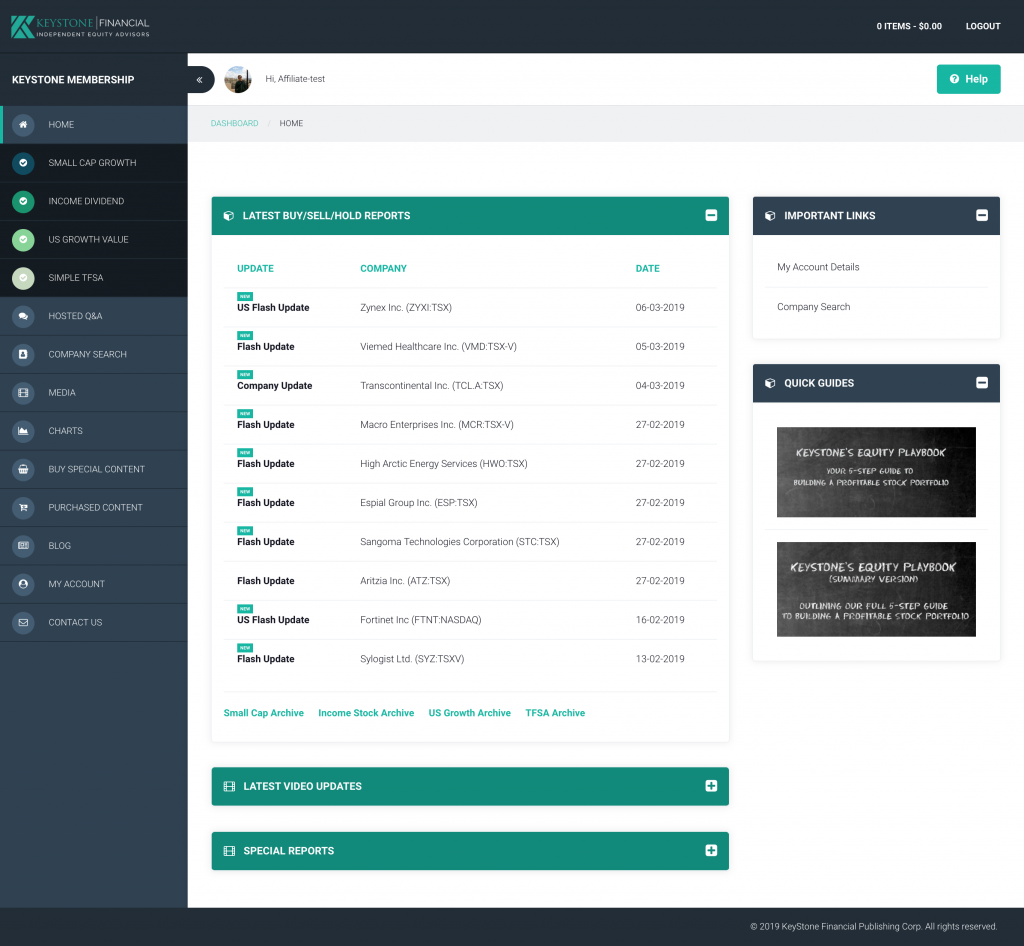
Task: Click the Logout link
Action: point(983,26)
